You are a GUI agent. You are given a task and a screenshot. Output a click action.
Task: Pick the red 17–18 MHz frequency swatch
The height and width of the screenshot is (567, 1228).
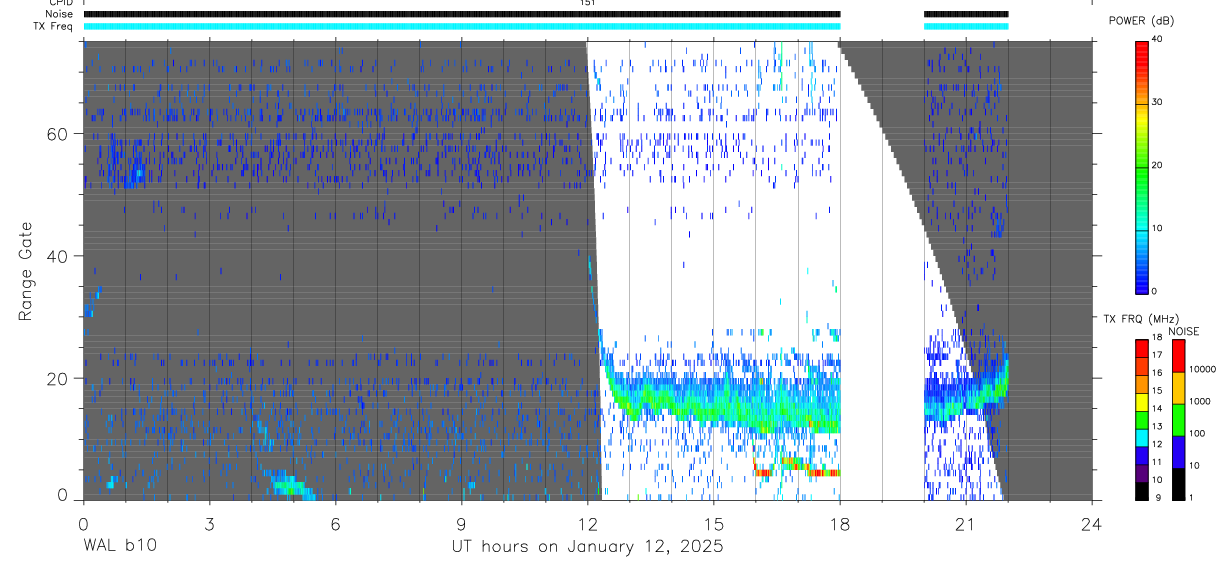pyautogui.click(x=1141, y=348)
